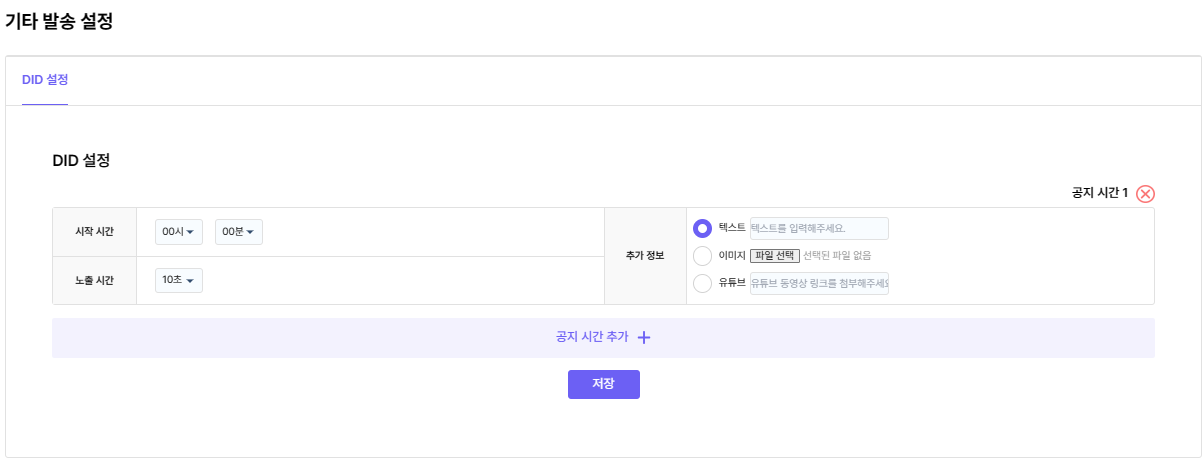Click the 기타 발송 설정 page heading
Image resolution: width=1204 pixels, height=461 pixels.
59,22
